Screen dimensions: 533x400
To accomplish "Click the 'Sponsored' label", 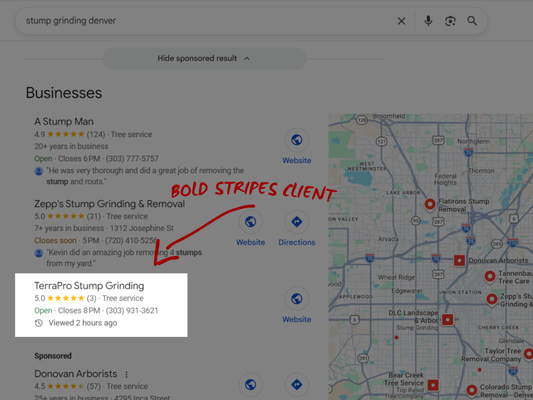I will [x=53, y=356].
